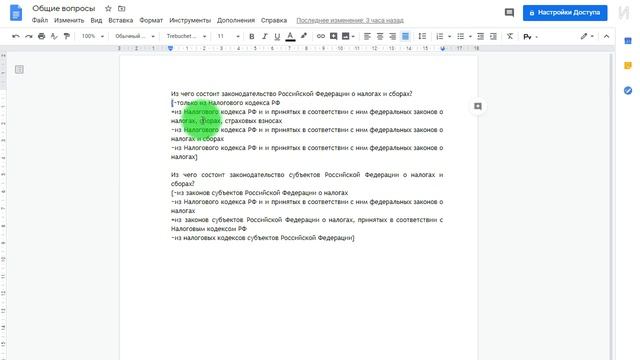
Task: Show the document outline icon
Action: 19,69
